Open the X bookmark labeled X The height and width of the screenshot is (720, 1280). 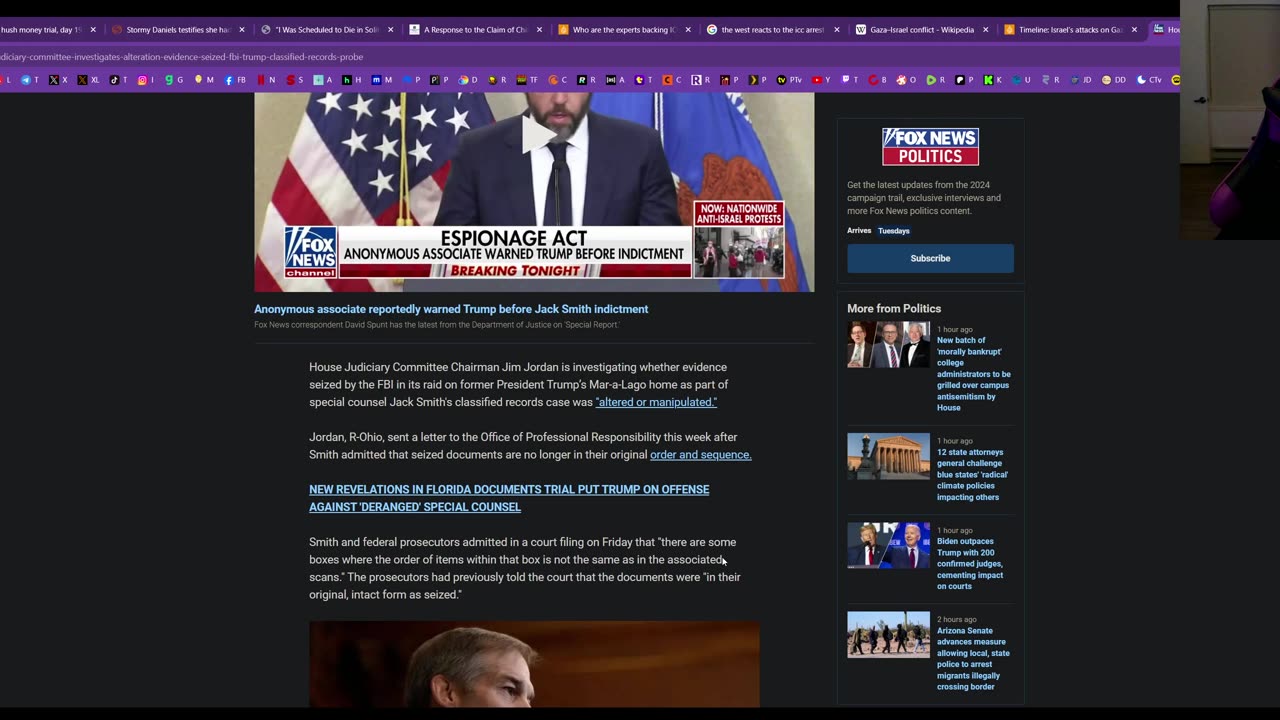tap(59, 80)
